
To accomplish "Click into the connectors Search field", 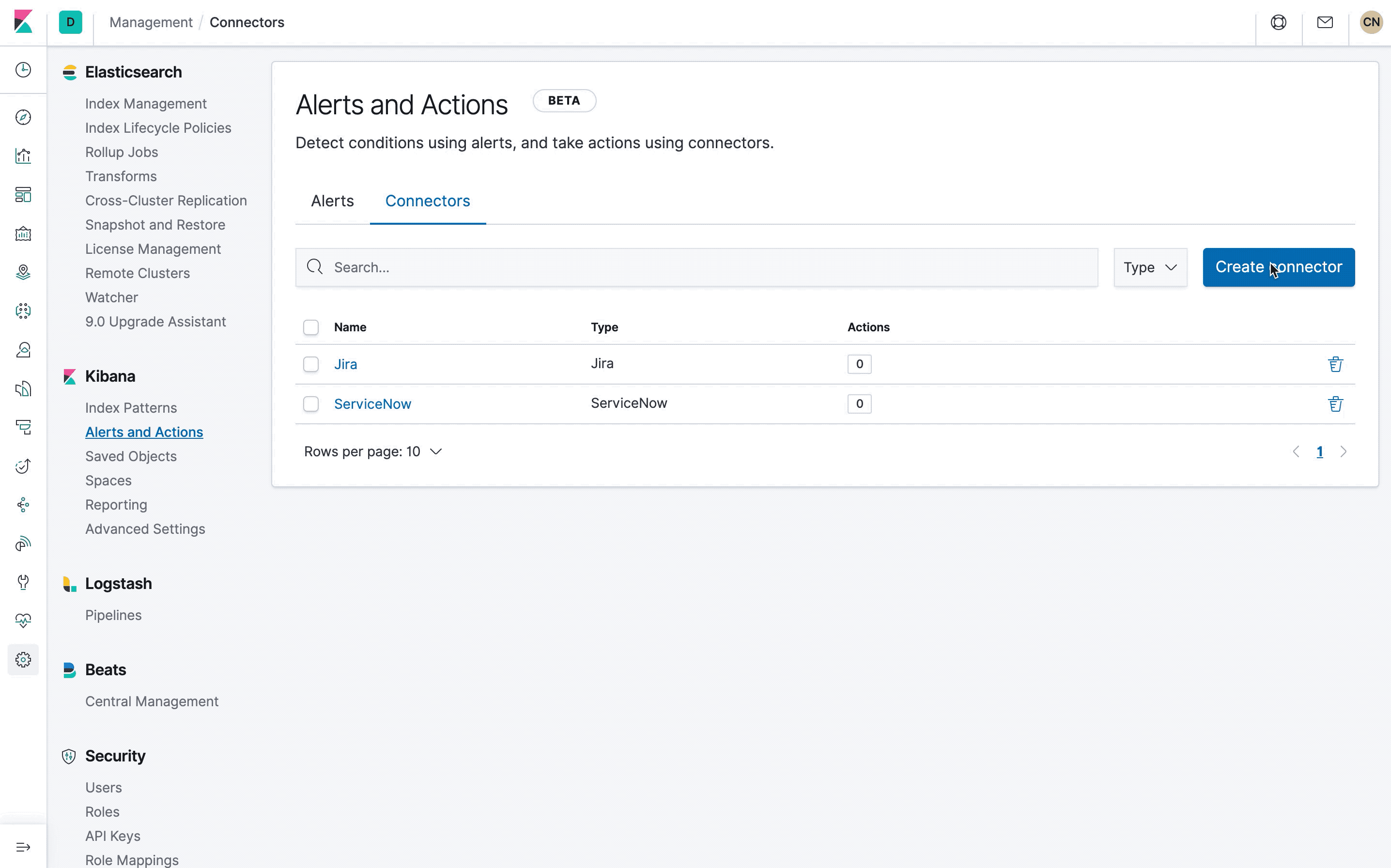I will pos(695,267).
